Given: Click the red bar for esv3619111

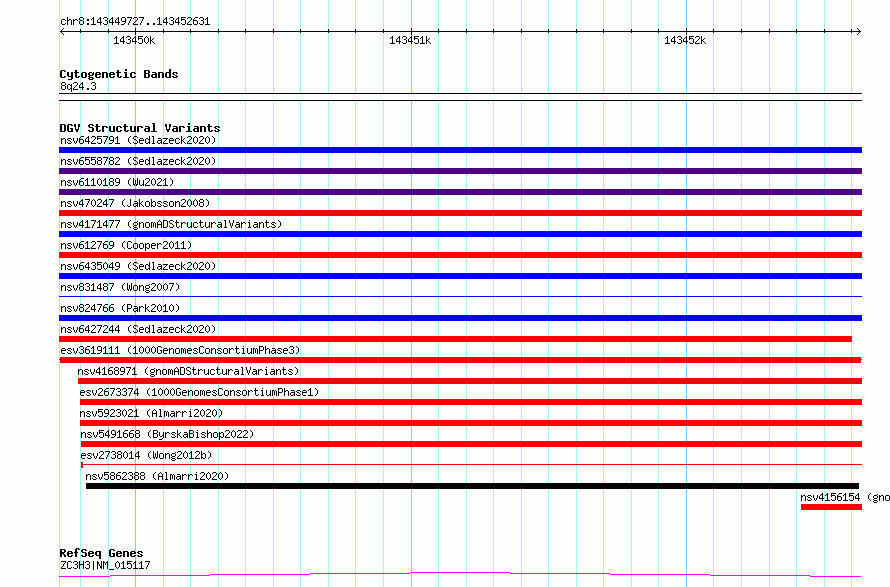Looking at the screenshot, I should click(460, 360).
